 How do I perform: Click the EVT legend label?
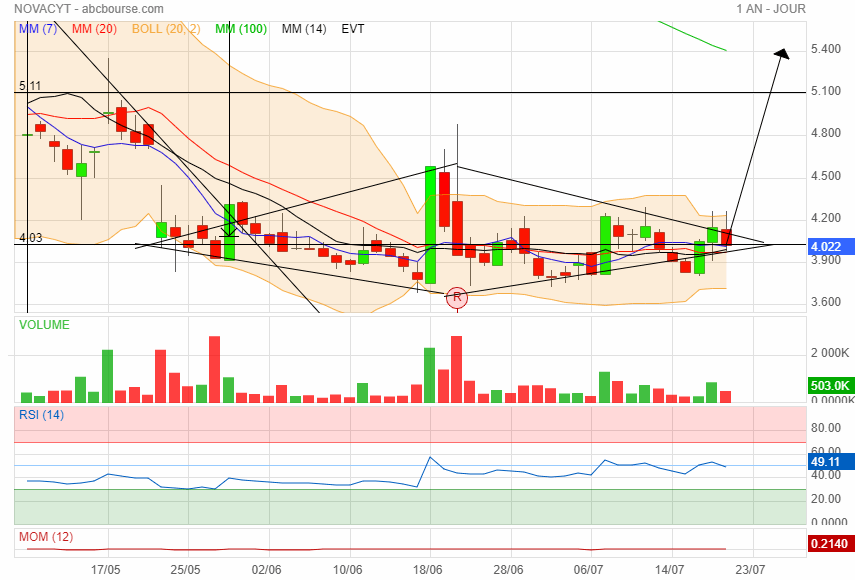[x=353, y=29]
